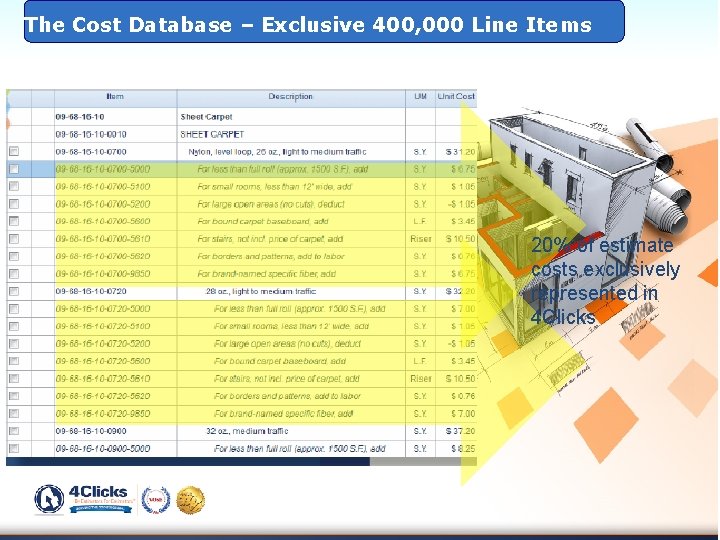This screenshot has width=720, height=540.
Task: Click 0700 'For brand-named specific fiber, add'
Action: coord(266,274)
